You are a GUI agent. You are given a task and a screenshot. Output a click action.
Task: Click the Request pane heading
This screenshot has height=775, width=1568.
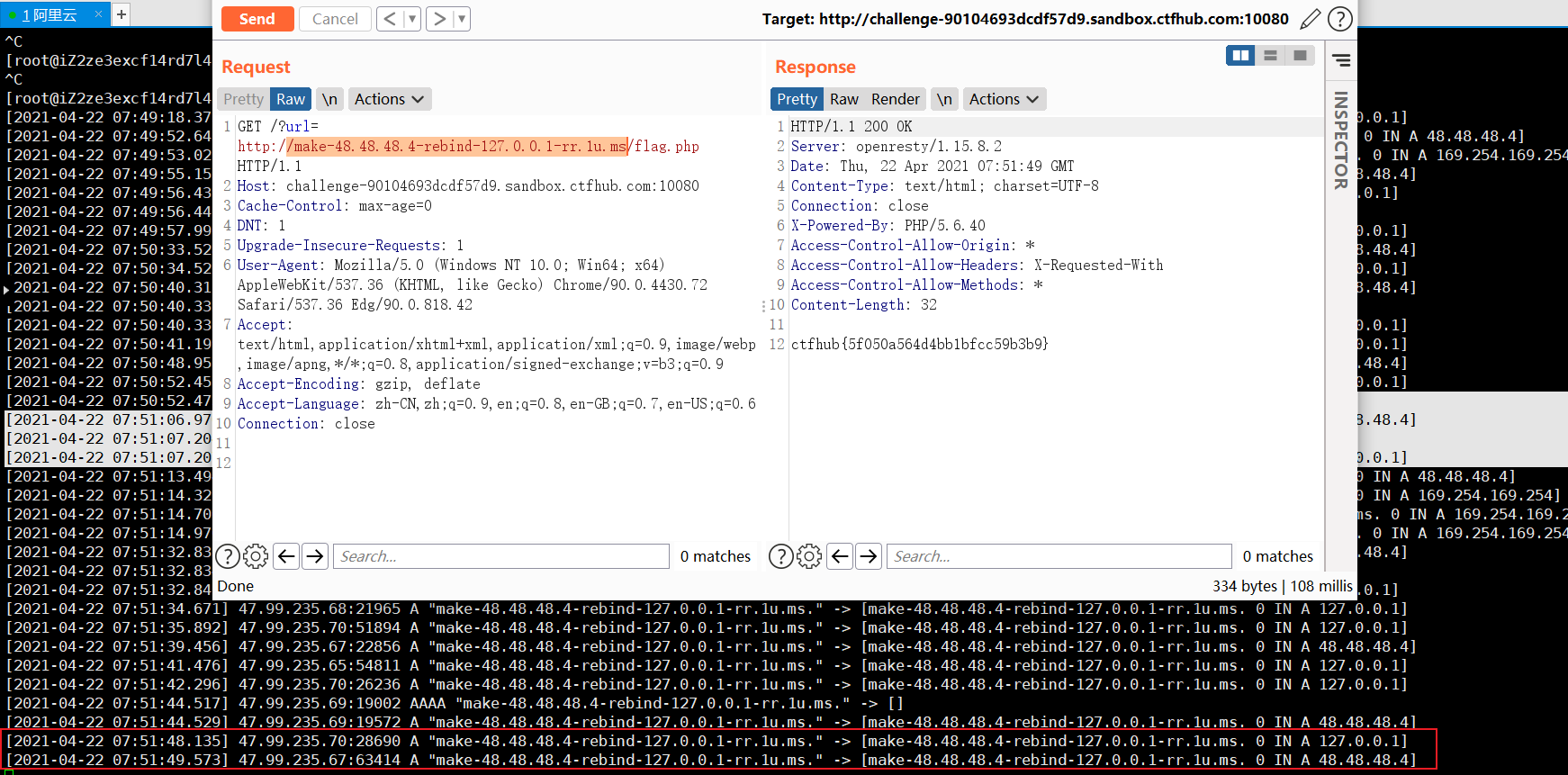tap(256, 67)
